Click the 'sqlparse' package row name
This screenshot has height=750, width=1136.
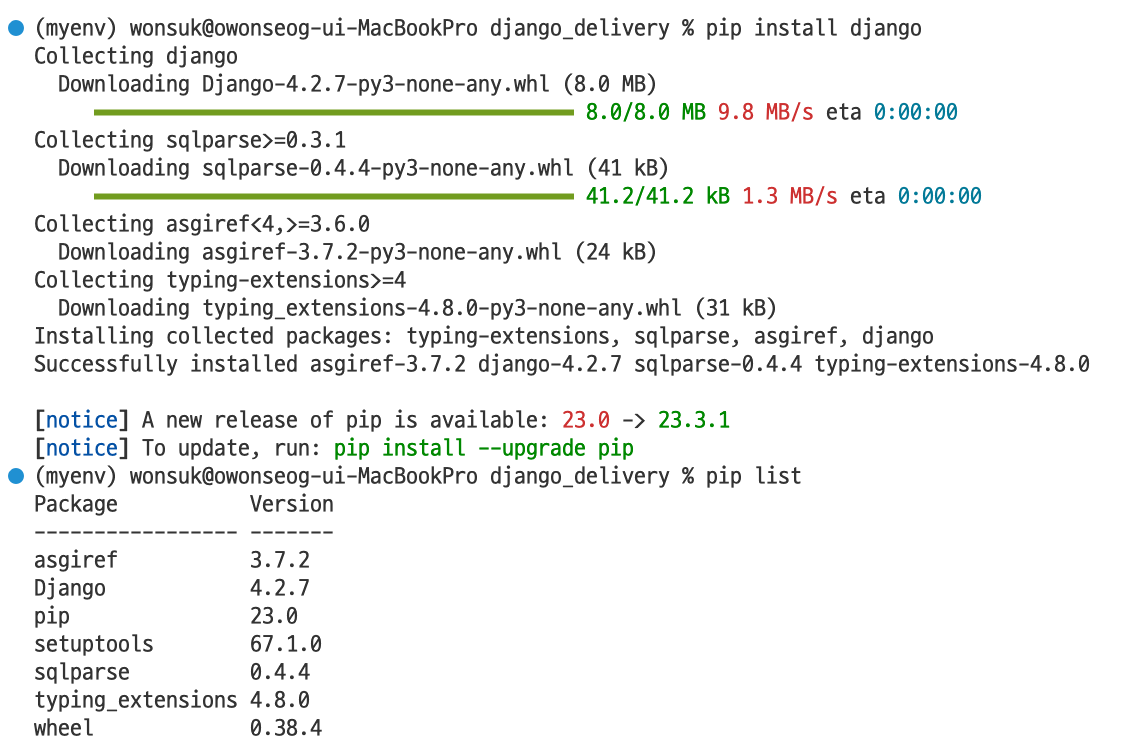(x=82, y=672)
